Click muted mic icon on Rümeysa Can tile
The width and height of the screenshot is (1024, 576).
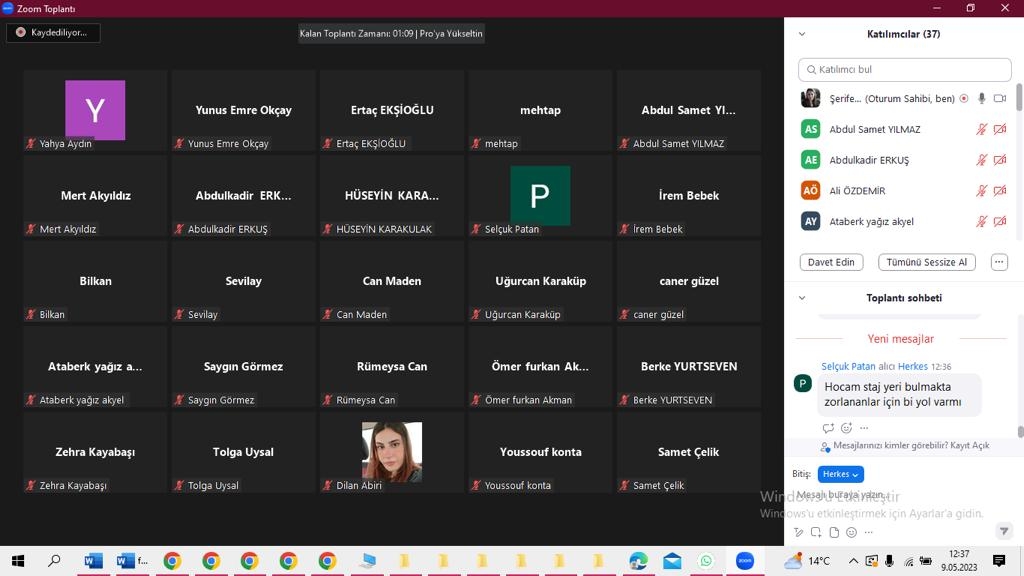(327, 400)
